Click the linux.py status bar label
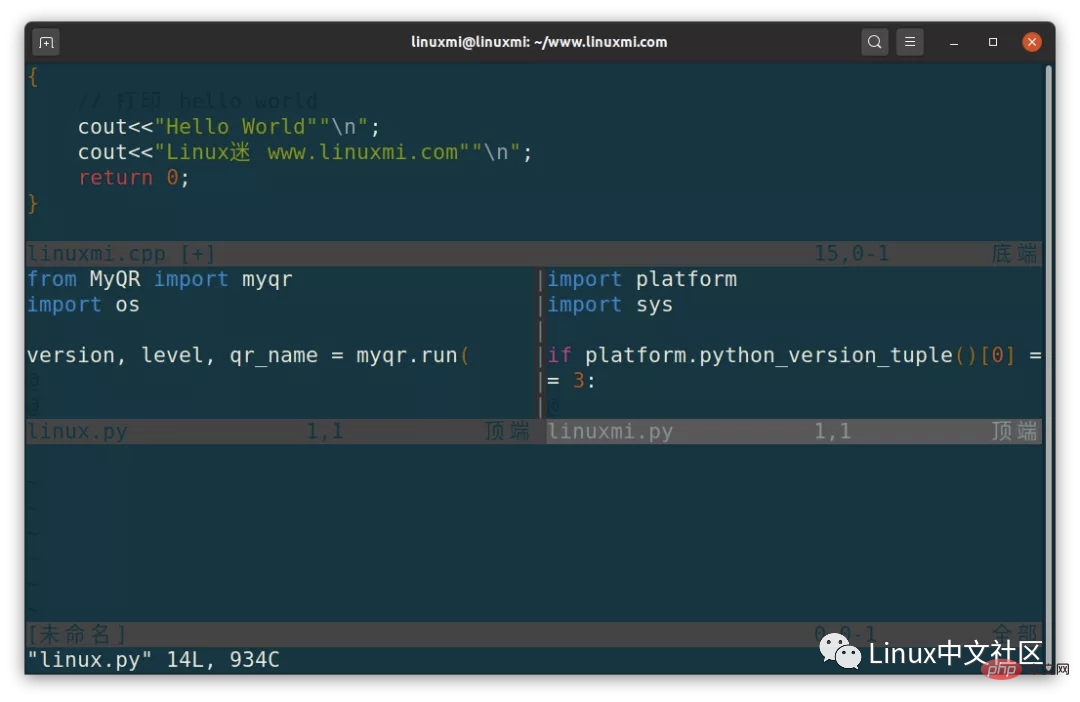This screenshot has height=702, width=1080. (x=77, y=432)
